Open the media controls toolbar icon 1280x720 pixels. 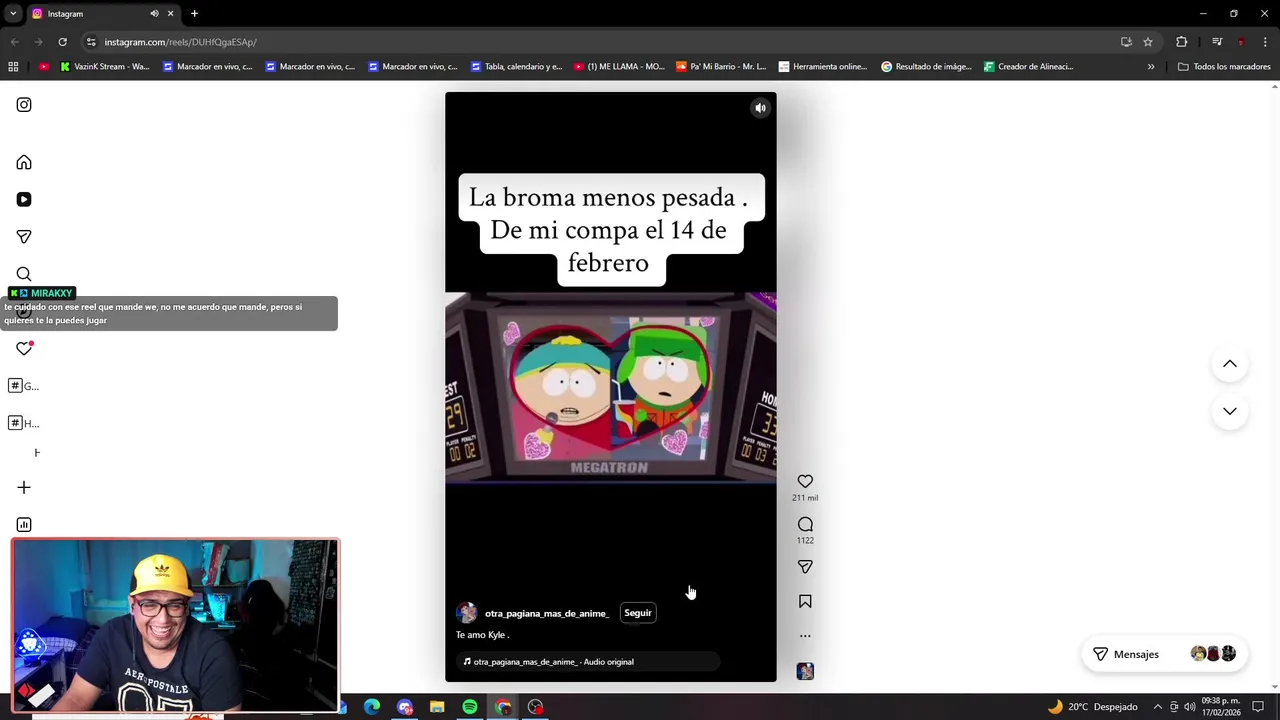pos(1217,42)
